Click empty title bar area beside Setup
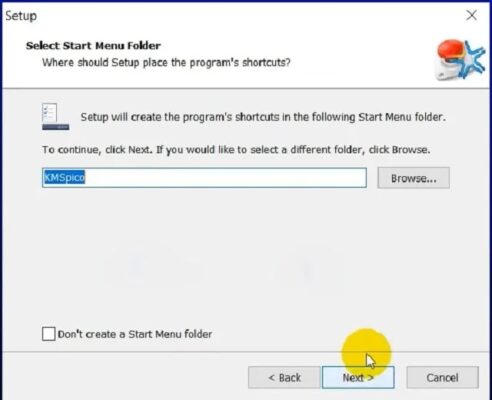 (233, 15)
